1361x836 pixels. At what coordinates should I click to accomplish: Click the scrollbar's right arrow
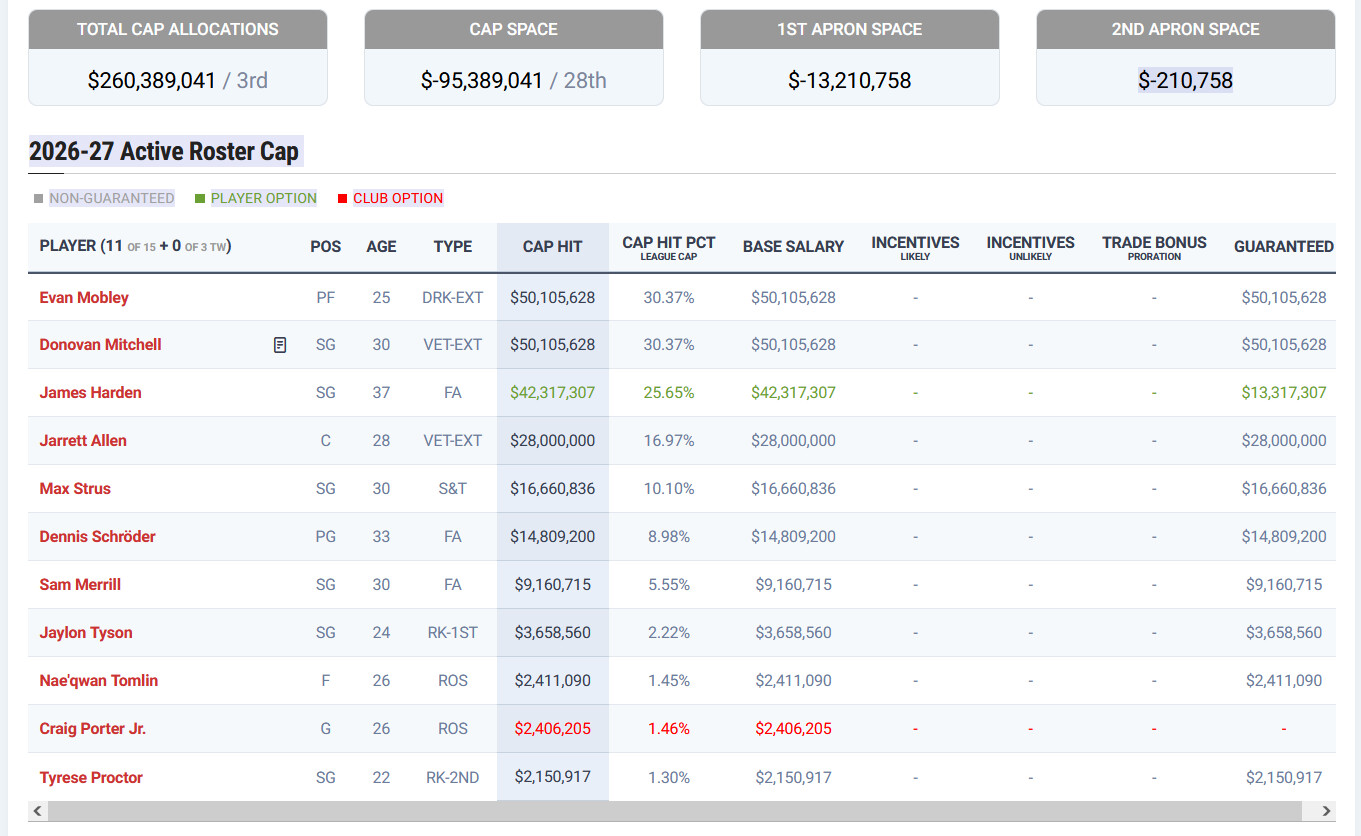(x=1326, y=811)
